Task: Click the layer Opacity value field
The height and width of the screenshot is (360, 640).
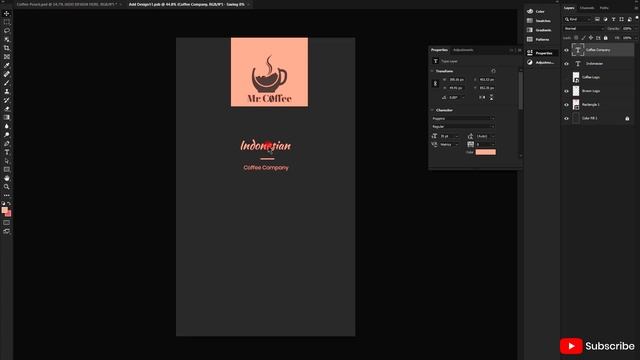Action: pos(628,29)
